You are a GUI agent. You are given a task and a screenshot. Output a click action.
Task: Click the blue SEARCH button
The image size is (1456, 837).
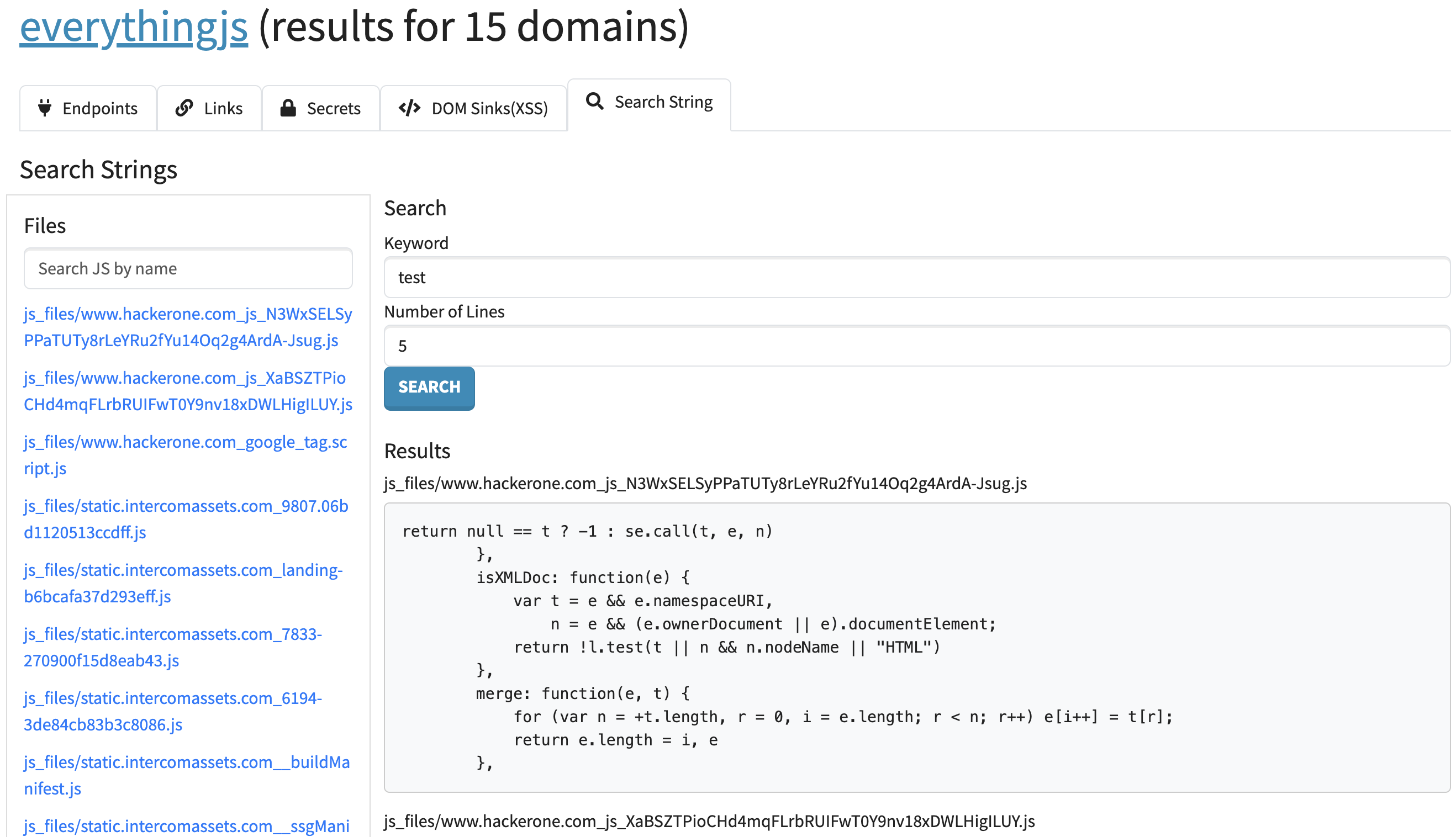click(430, 388)
